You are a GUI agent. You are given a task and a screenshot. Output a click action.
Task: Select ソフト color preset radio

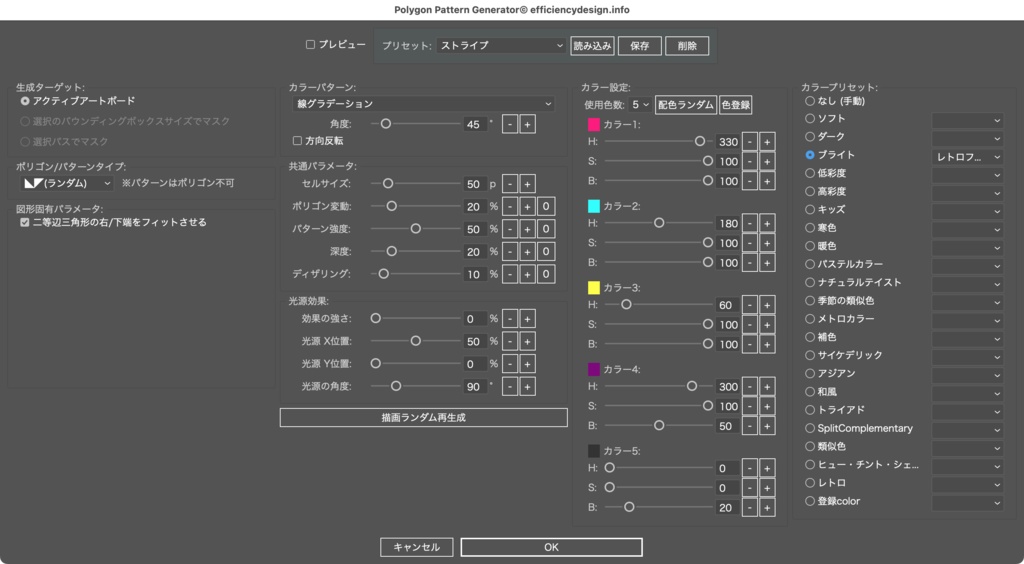click(810, 119)
